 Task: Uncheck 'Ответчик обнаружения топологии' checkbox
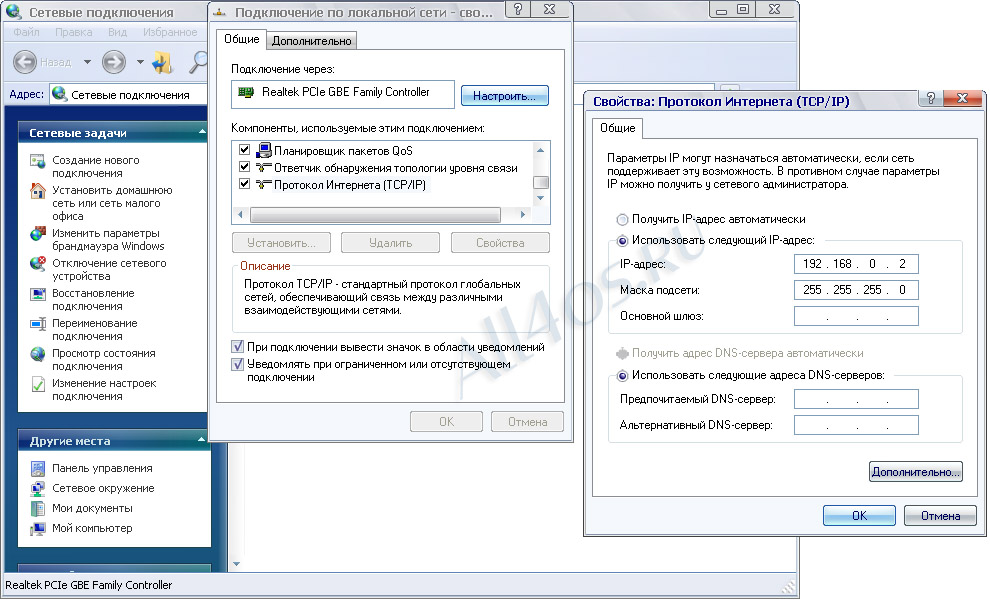pos(244,167)
